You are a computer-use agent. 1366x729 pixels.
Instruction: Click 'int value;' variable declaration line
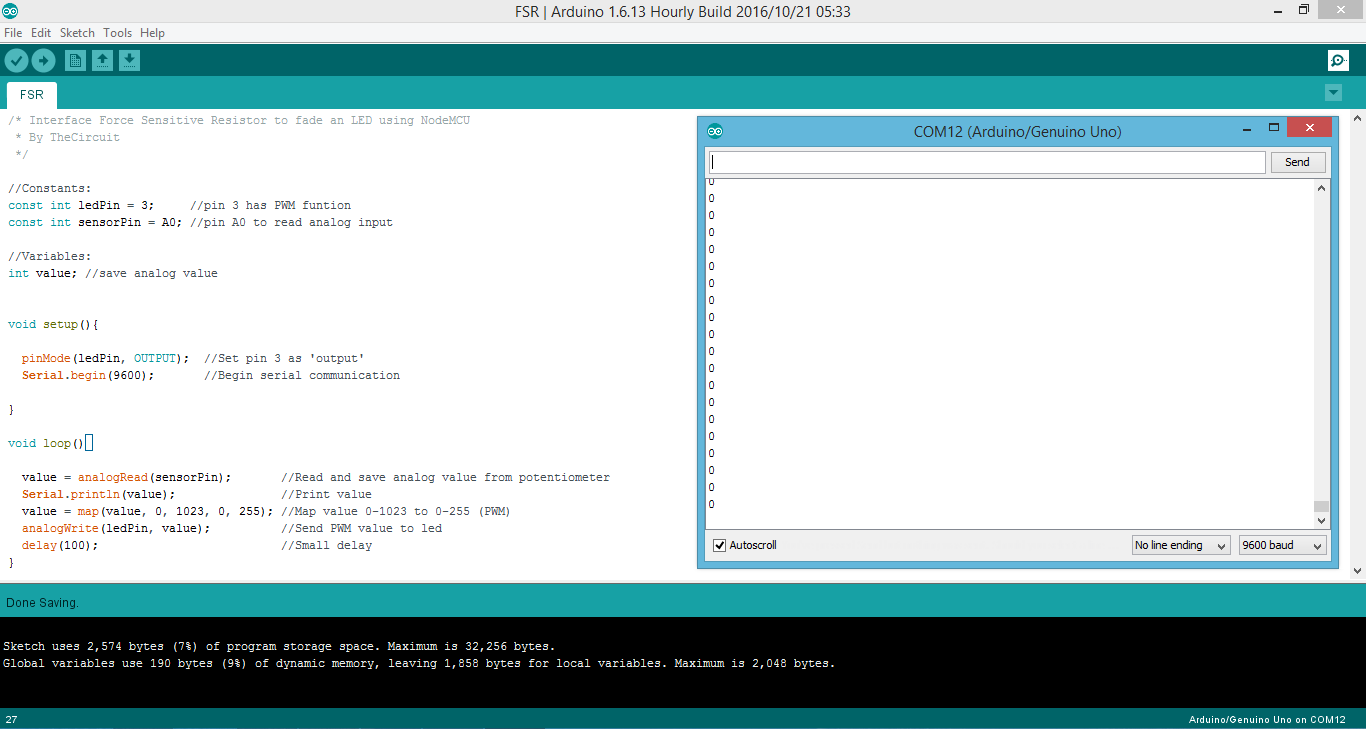point(112,273)
